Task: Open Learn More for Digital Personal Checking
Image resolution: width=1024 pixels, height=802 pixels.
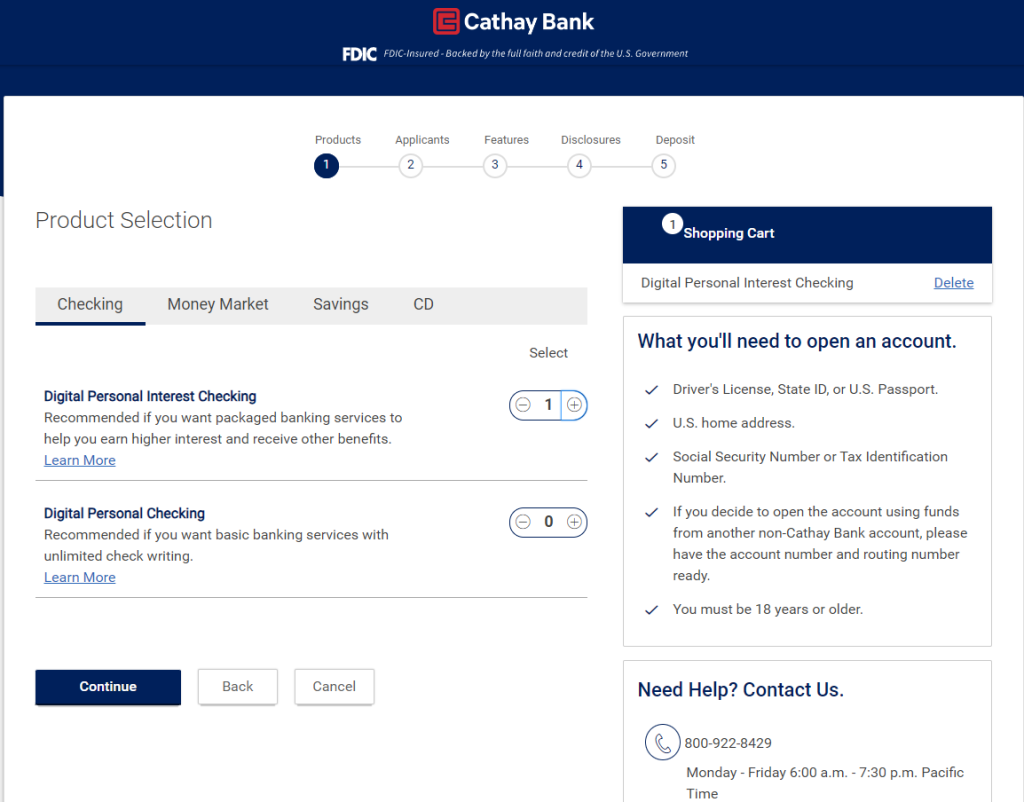Action: click(x=80, y=577)
